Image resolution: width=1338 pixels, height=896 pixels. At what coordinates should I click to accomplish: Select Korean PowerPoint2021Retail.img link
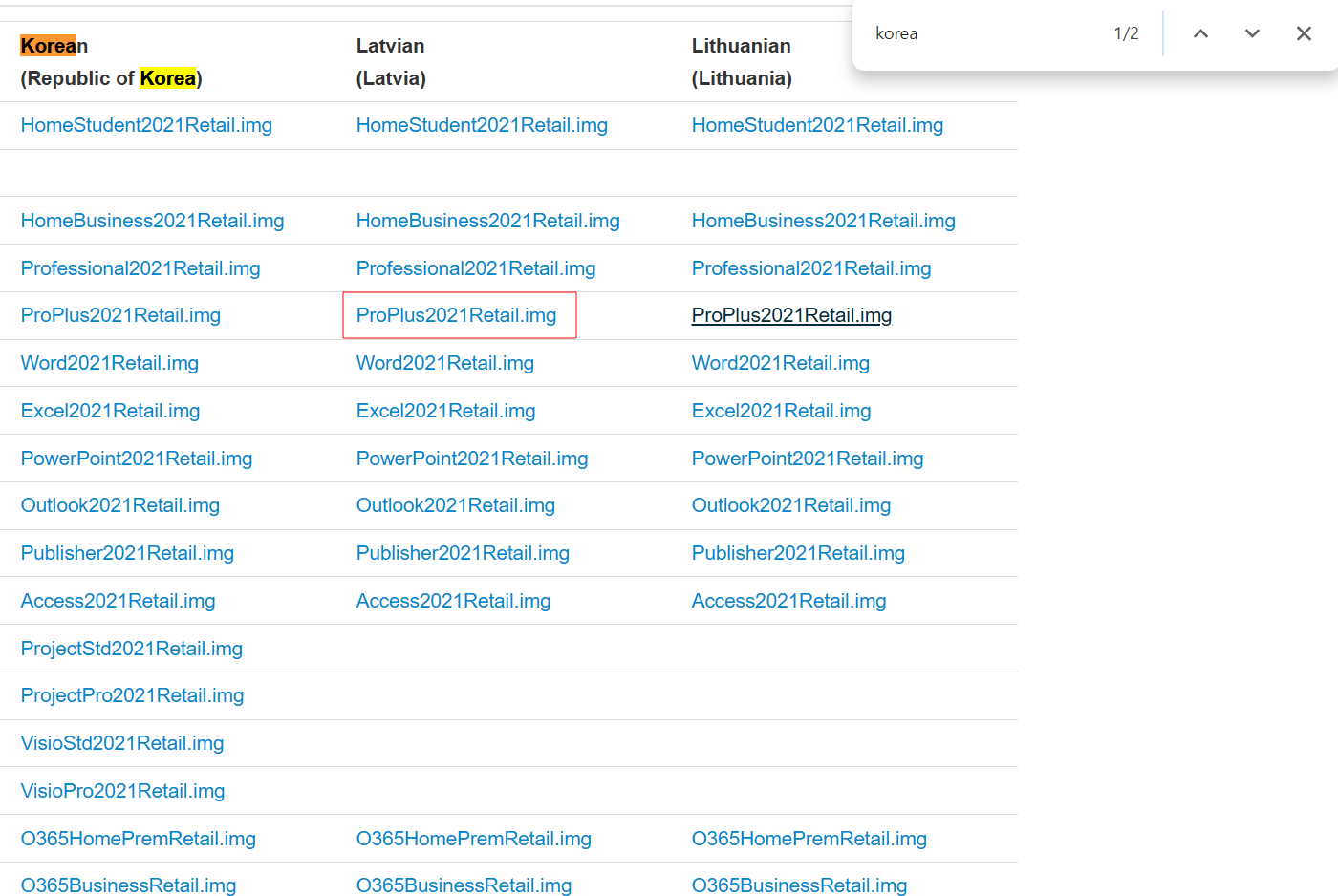[x=137, y=459]
